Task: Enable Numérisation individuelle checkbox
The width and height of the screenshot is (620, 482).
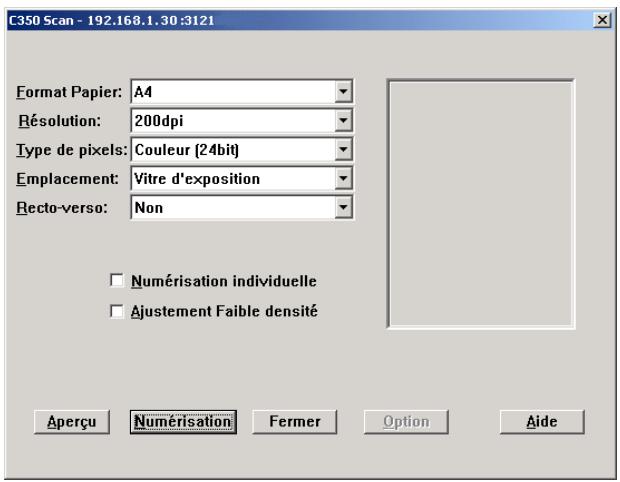Action: (x=117, y=281)
